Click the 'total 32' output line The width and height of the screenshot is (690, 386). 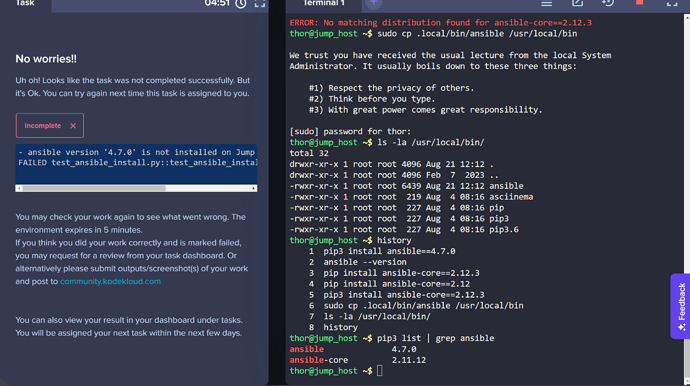click(309, 153)
